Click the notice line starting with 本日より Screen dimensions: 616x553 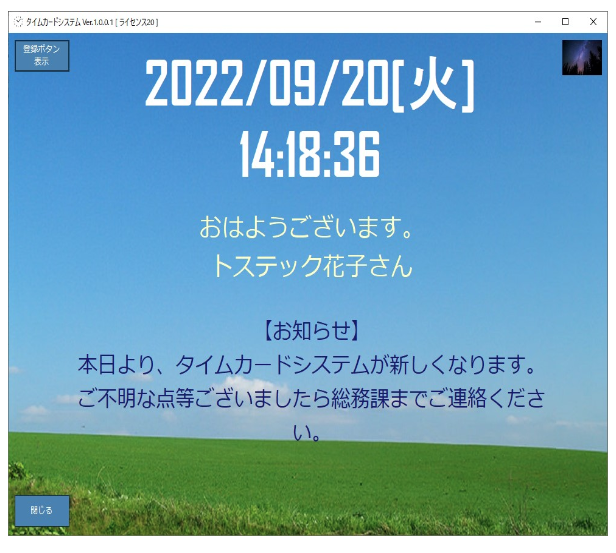310,362
